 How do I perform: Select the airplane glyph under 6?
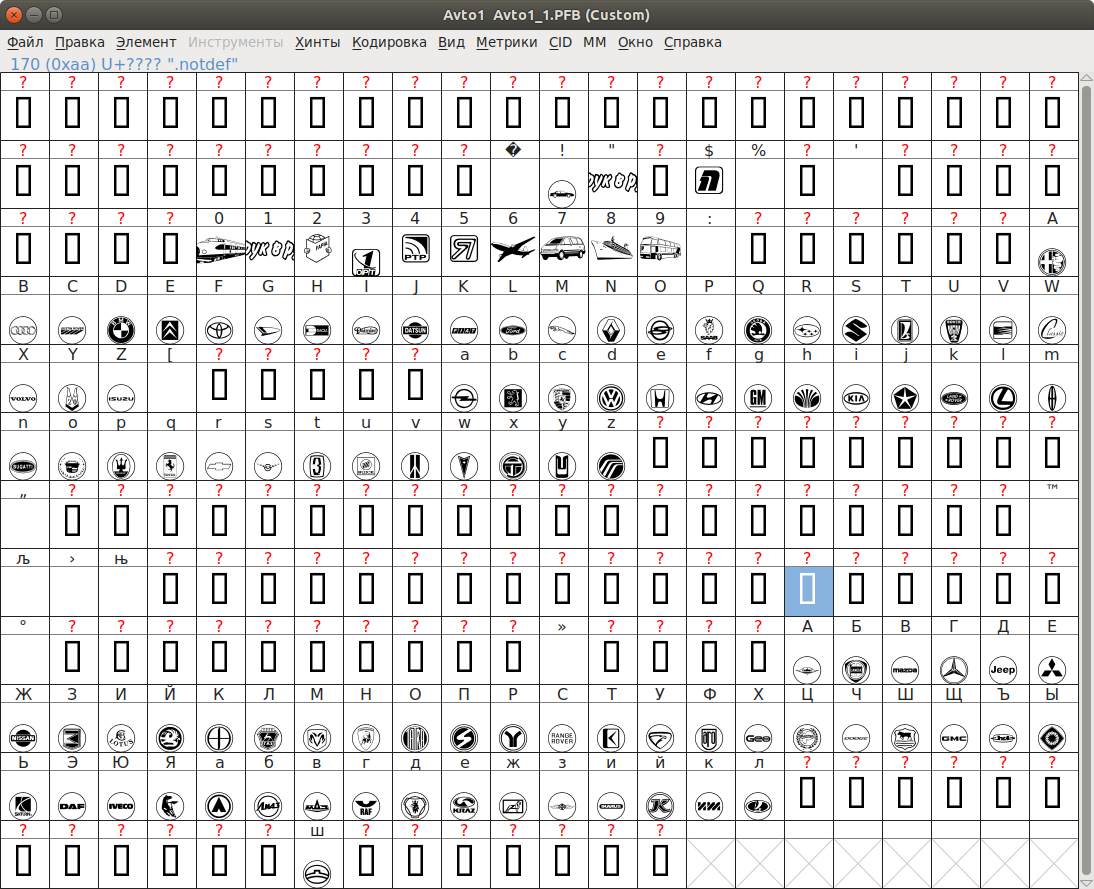coord(513,248)
